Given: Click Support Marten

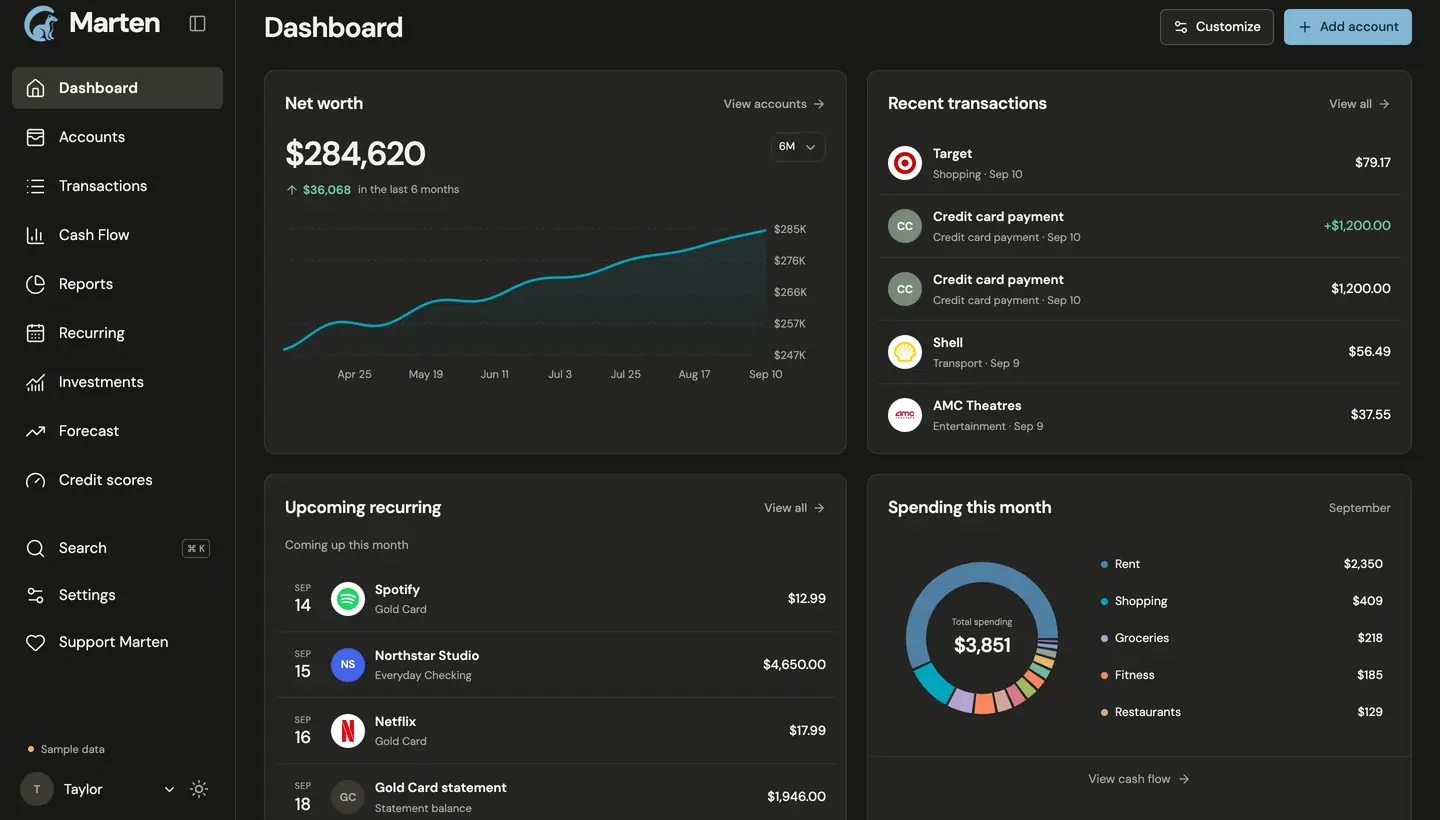Looking at the screenshot, I should tap(117, 642).
